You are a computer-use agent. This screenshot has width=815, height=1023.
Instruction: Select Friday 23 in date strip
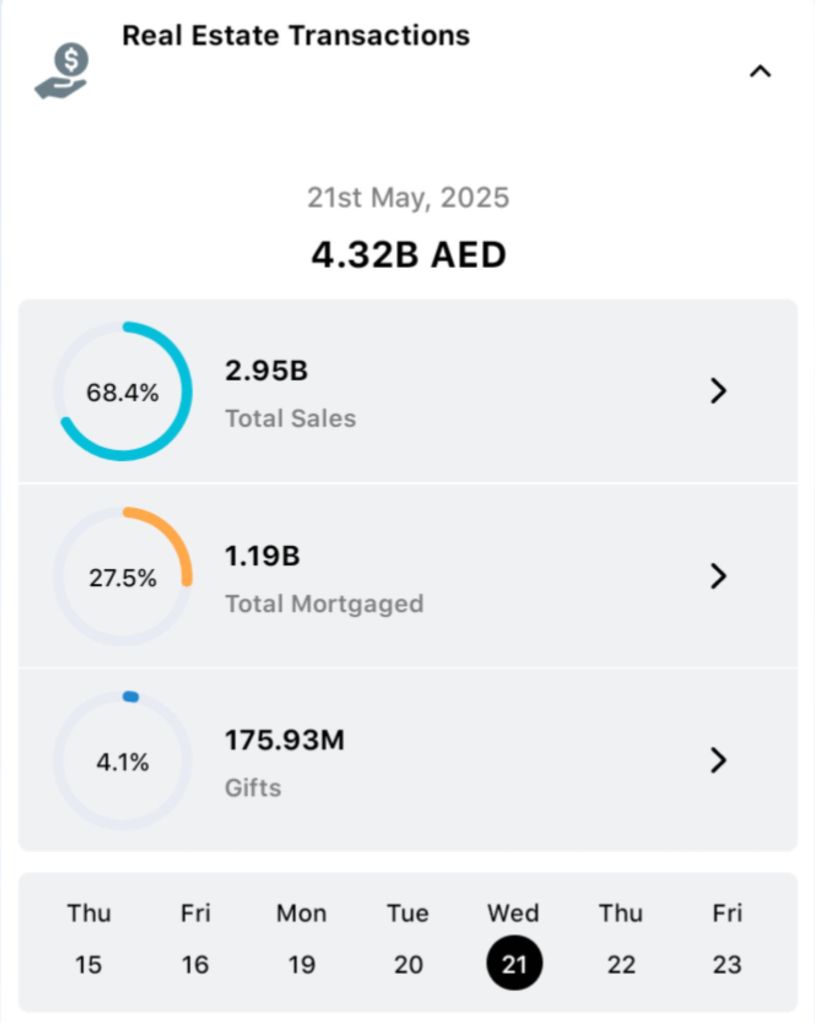(727, 941)
